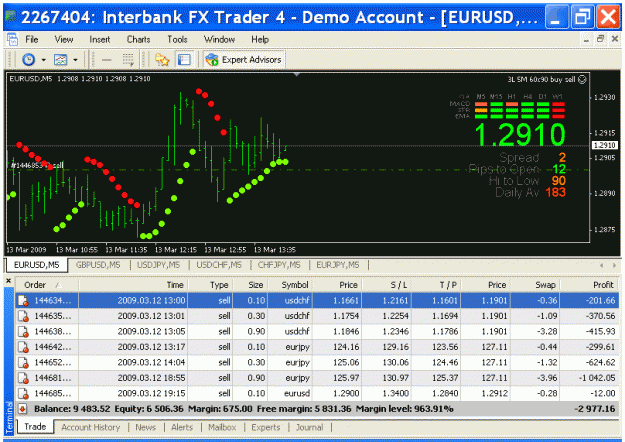The width and height of the screenshot is (625, 442).
Task: Expand the Templates dropdown arrow
Action: [75, 60]
